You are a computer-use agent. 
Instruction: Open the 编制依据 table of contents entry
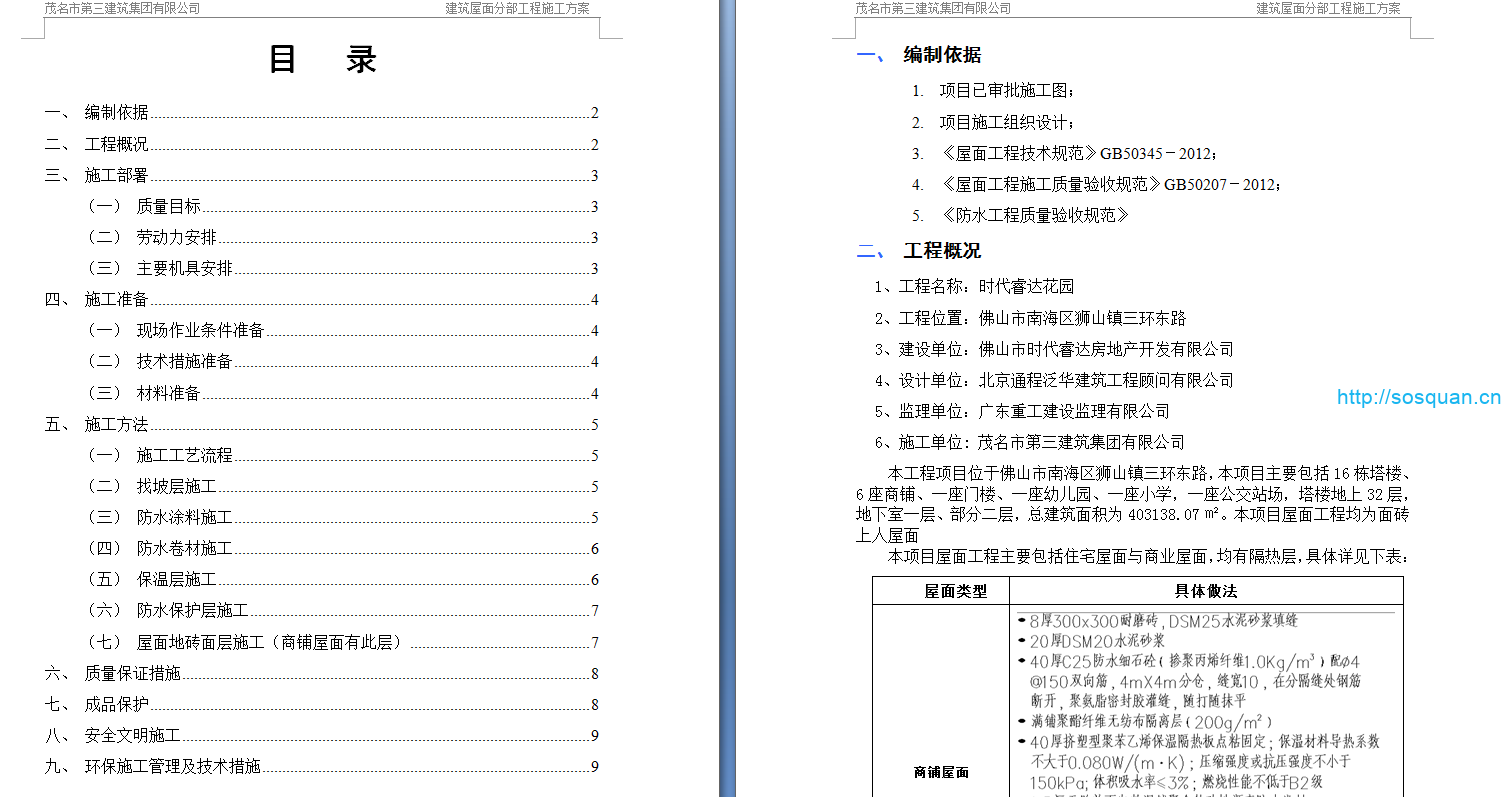[117, 113]
